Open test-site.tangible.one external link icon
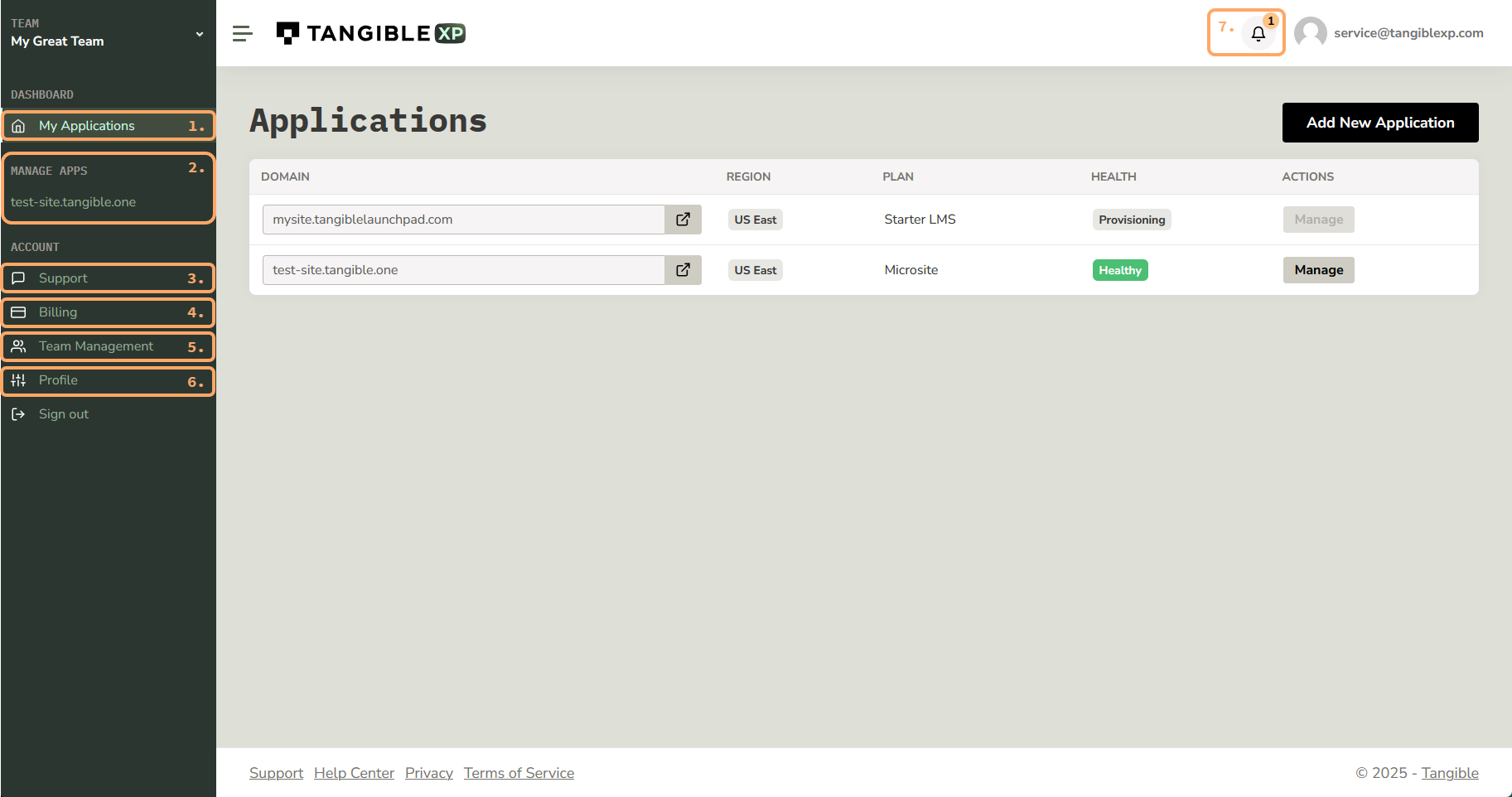1512x797 pixels. [x=683, y=270]
